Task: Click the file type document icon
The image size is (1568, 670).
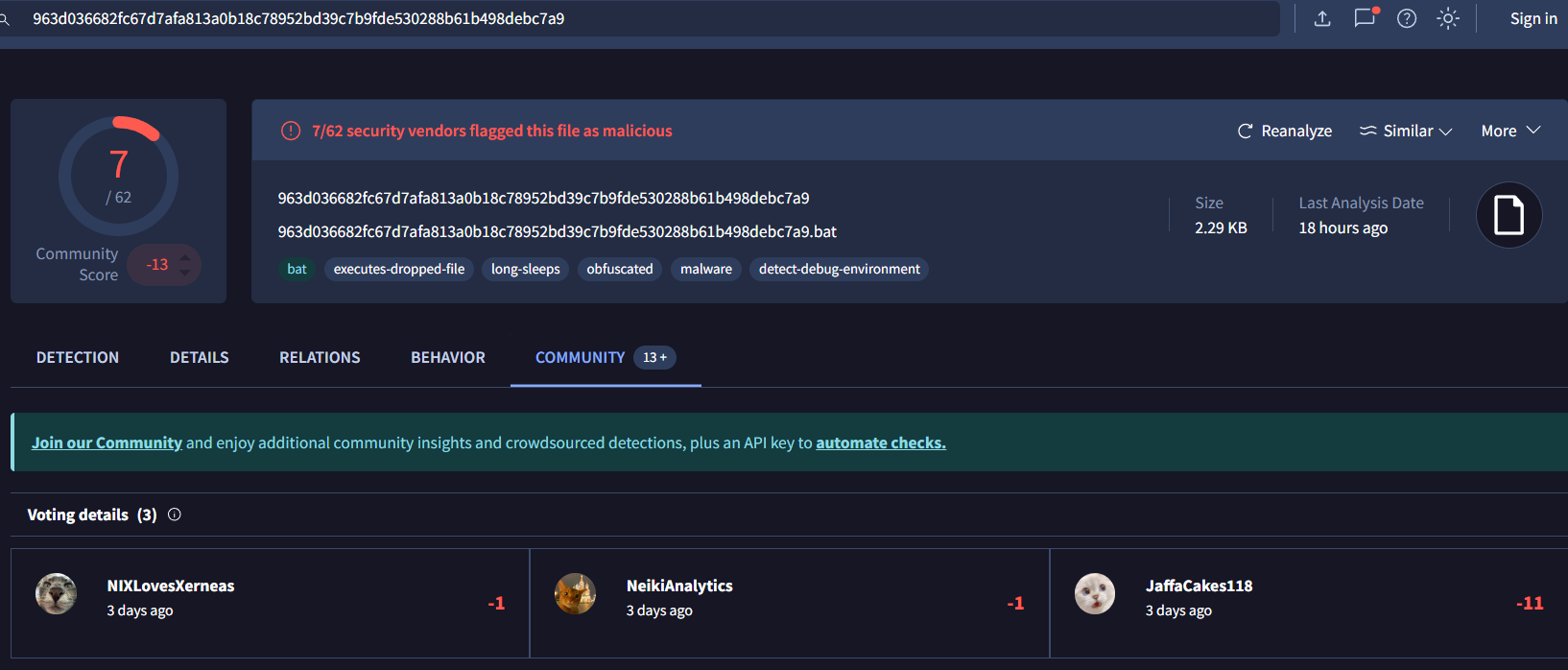Action: pos(1509,215)
